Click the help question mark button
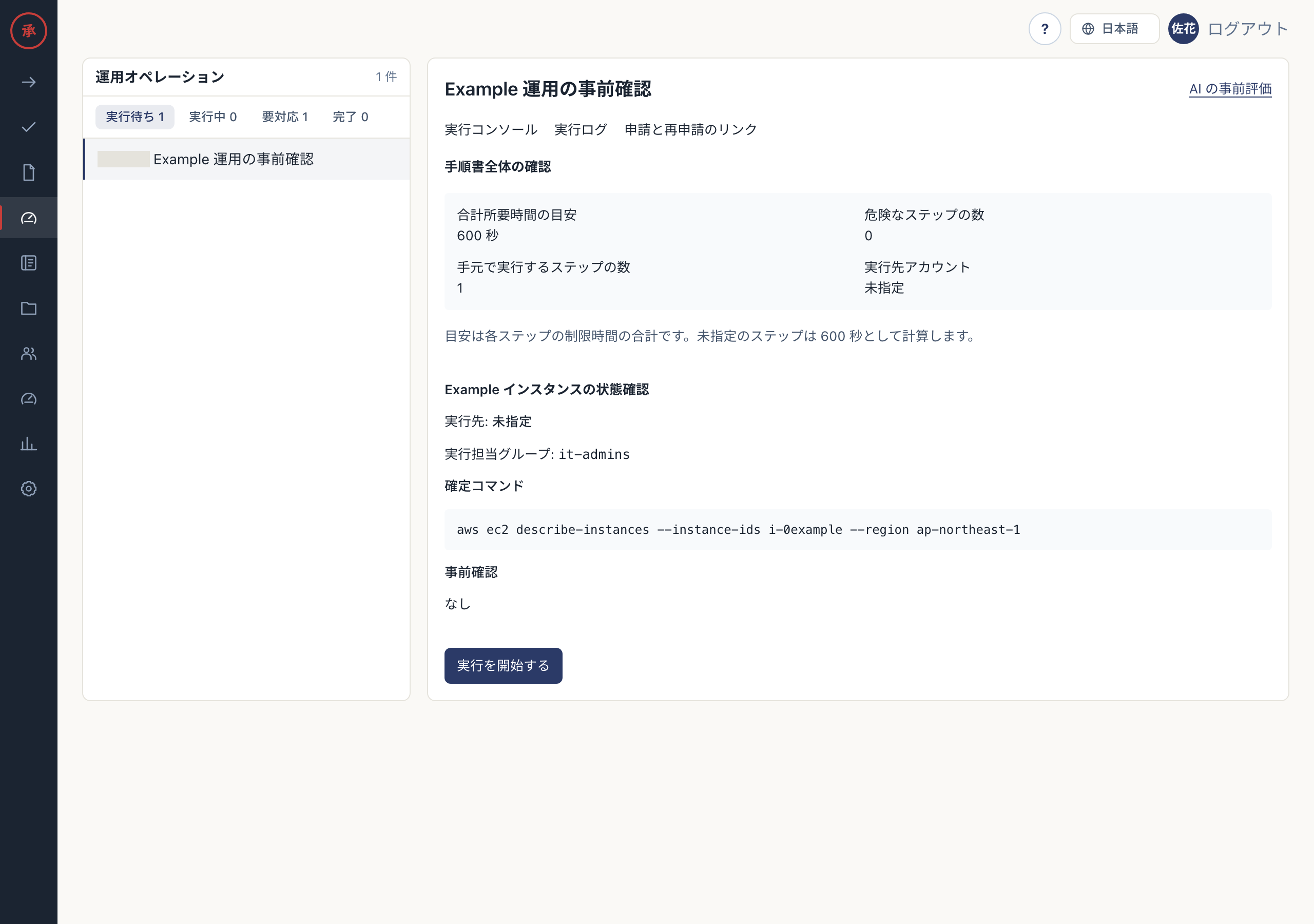This screenshot has width=1314, height=924. (1045, 29)
